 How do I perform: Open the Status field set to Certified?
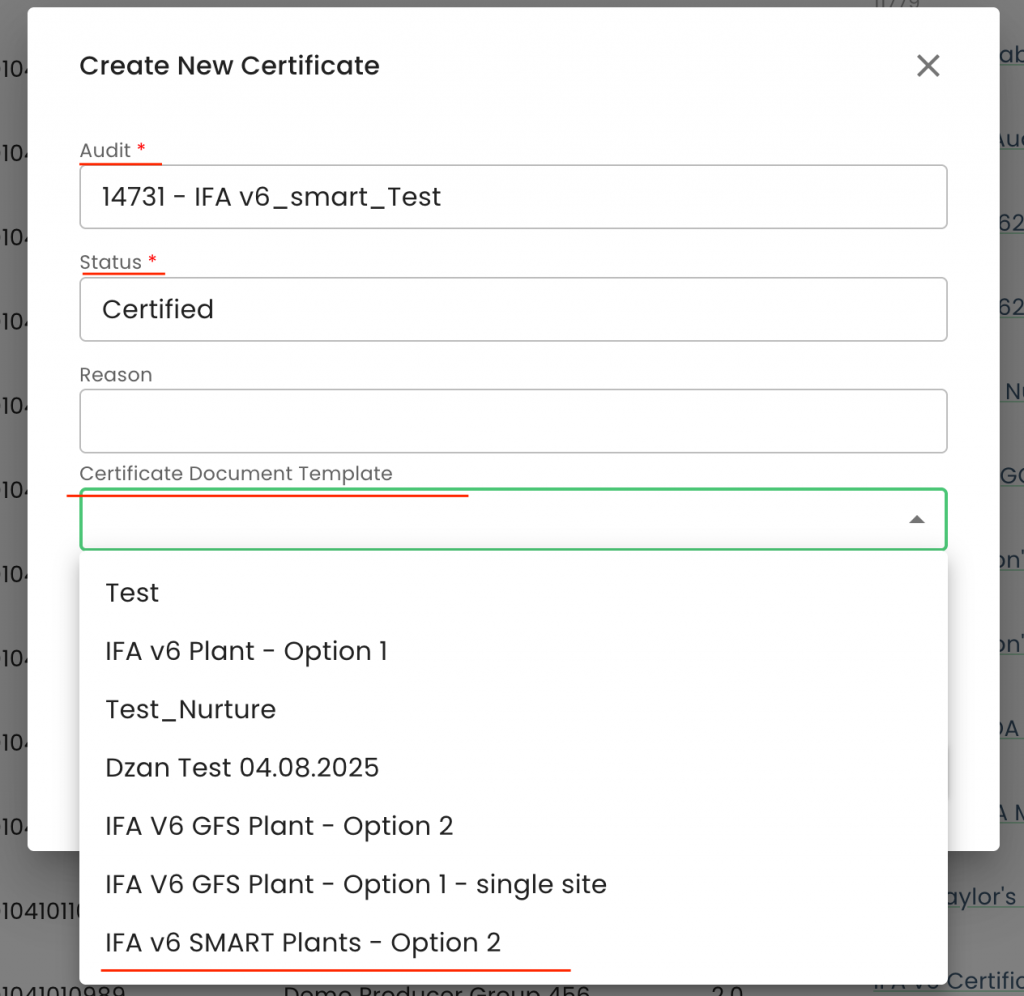513,309
